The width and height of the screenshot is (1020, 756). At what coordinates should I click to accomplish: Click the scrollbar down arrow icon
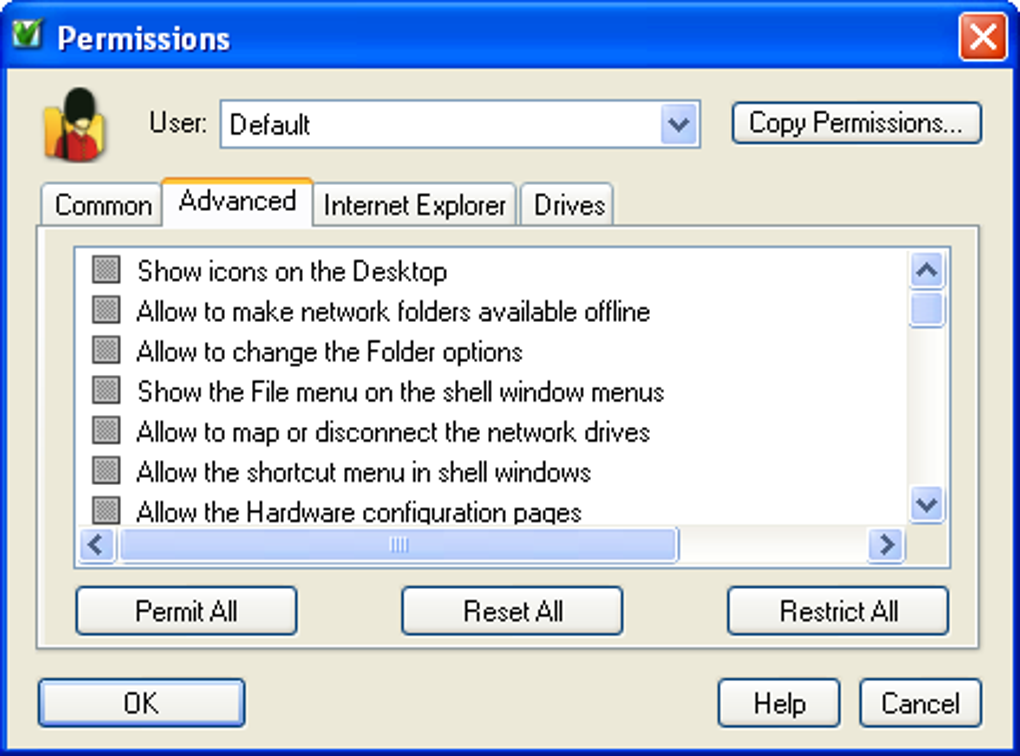point(925,506)
